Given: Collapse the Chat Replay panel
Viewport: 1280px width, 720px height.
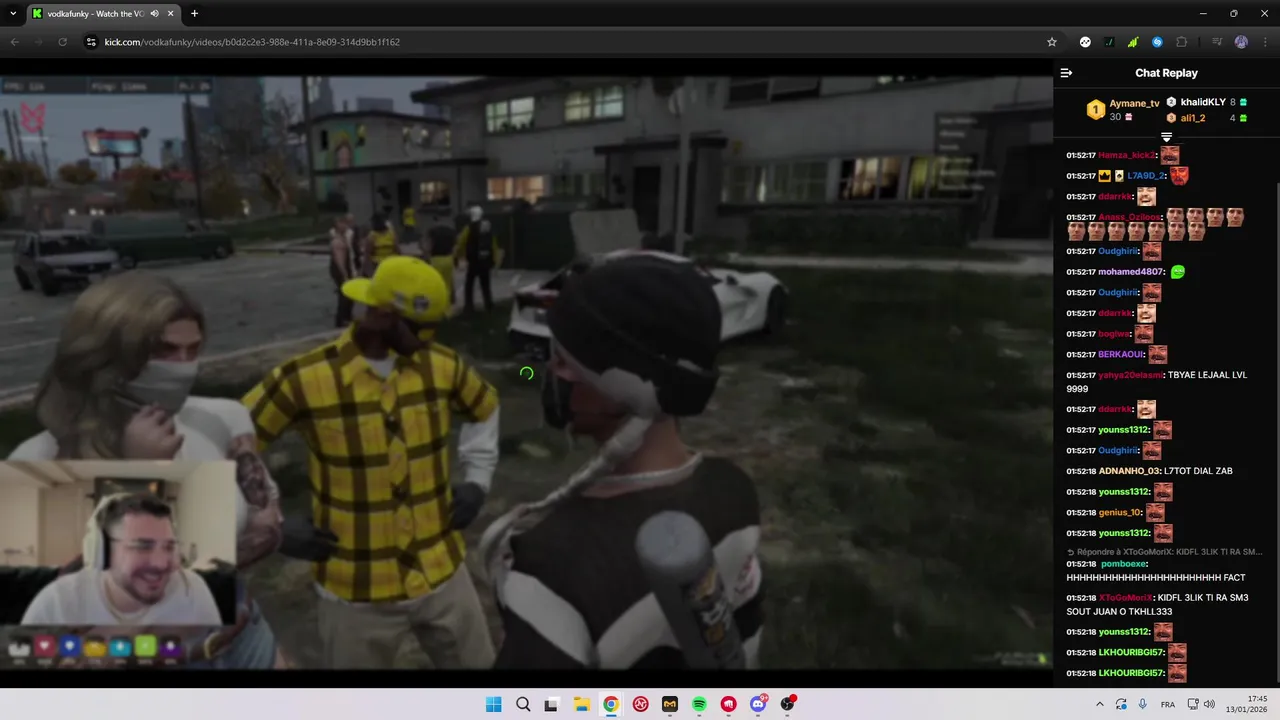Looking at the screenshot, I should coord(1066,73).
